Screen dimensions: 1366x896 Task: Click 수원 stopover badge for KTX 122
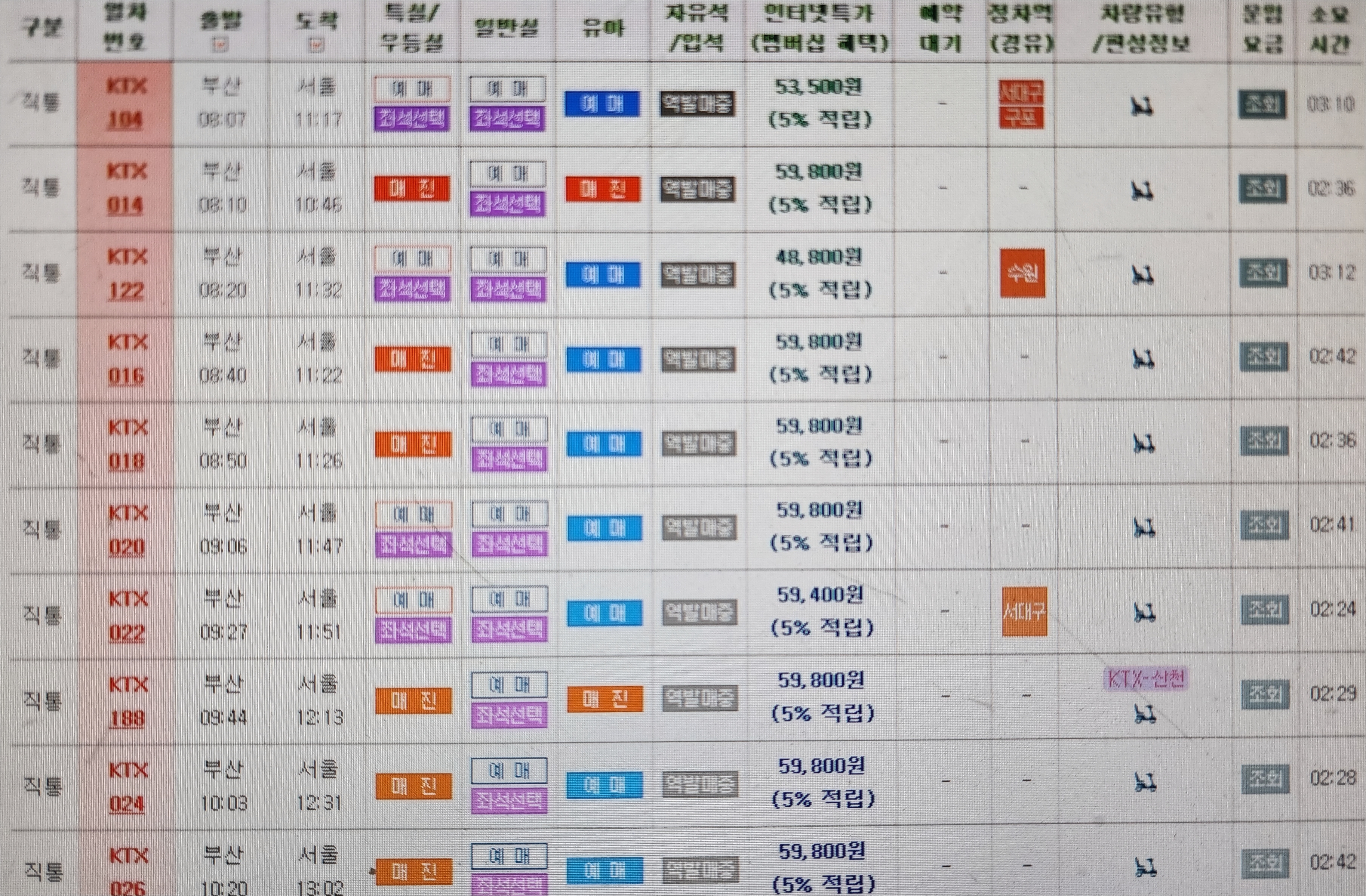(1022, 273)
